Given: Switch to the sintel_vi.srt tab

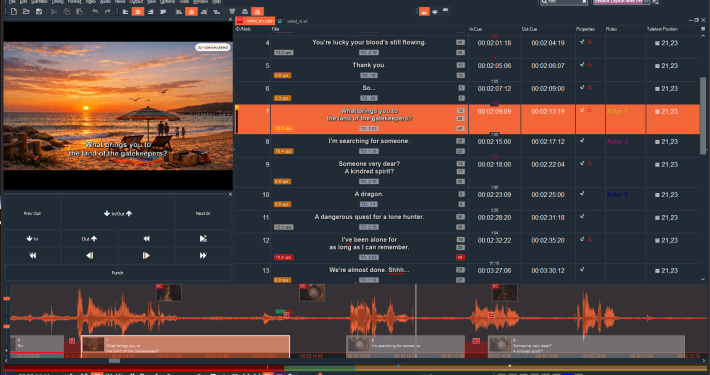Looking at the screenshot, I should (x=293, y=21).
